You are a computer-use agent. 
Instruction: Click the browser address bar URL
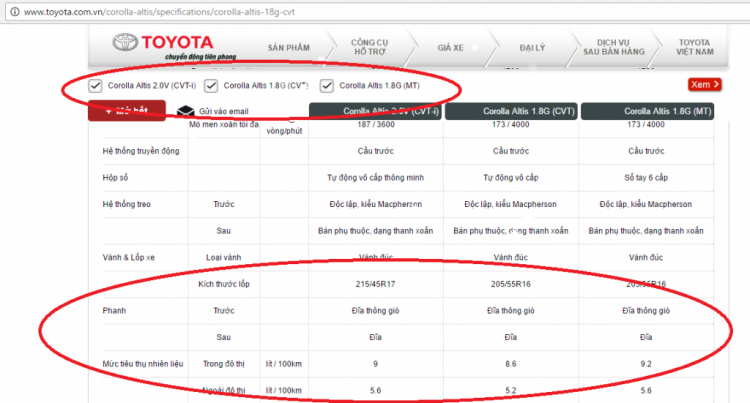(x=159, y=12)
